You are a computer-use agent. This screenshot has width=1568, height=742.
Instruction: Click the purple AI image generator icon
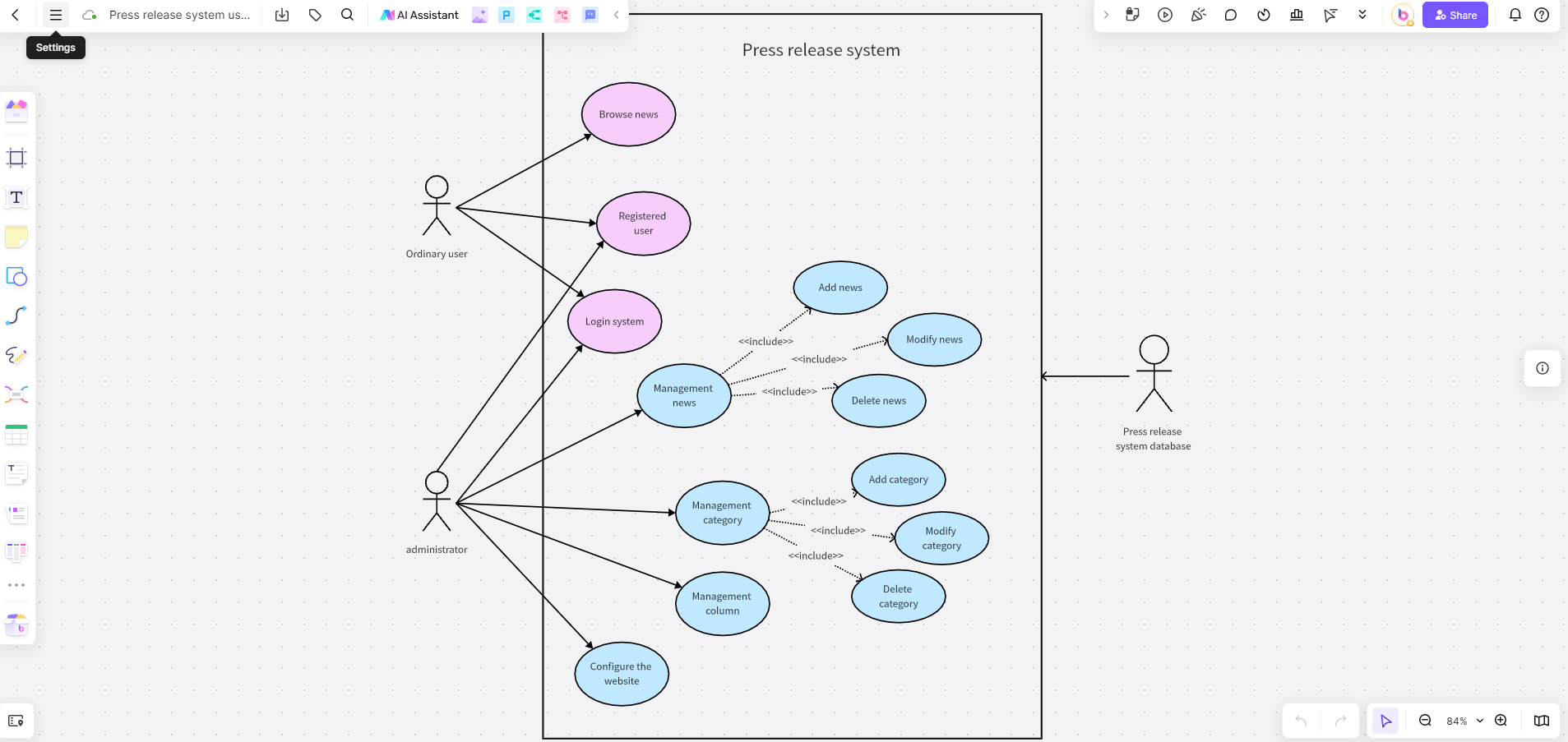479,15
